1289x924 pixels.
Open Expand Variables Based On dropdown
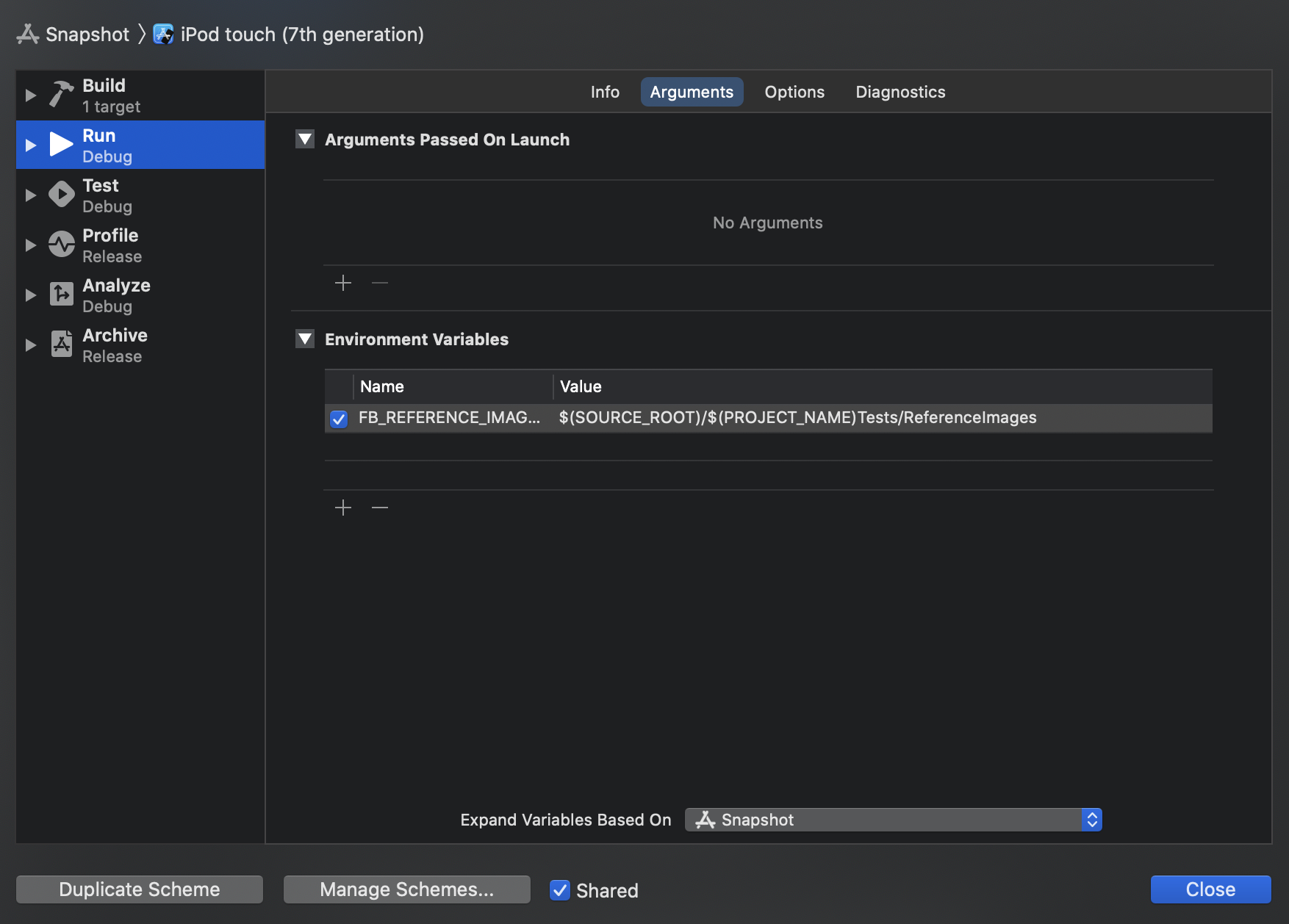click(x=893, y=820)
